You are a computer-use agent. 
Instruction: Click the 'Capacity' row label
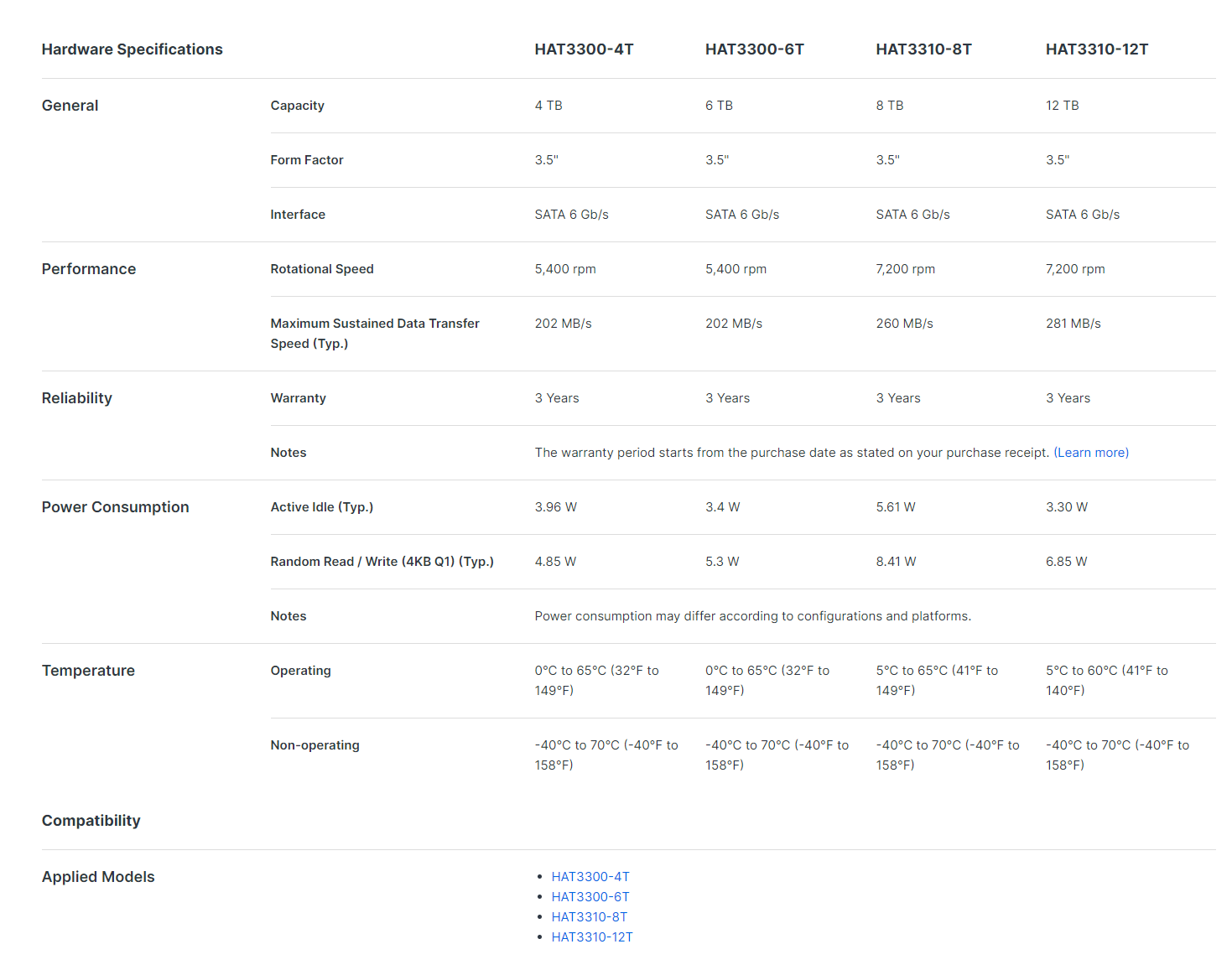[x=298, y=106]
